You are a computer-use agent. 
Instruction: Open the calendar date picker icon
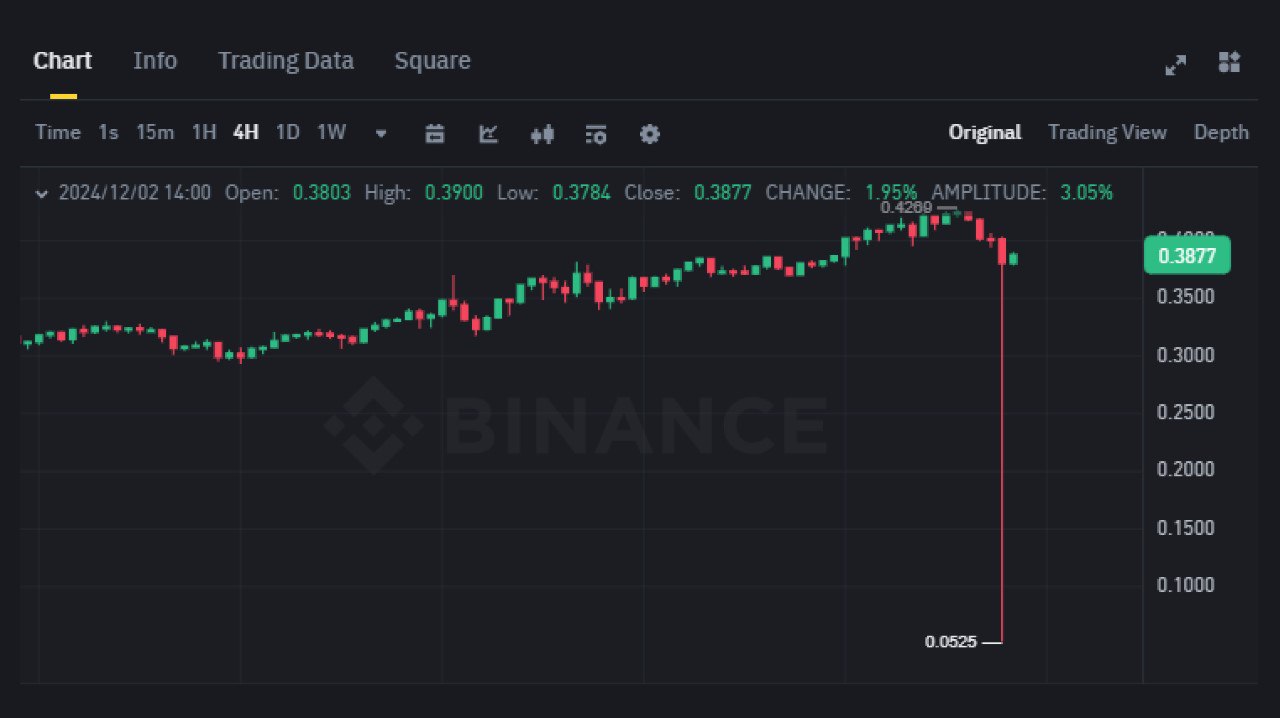435,133
